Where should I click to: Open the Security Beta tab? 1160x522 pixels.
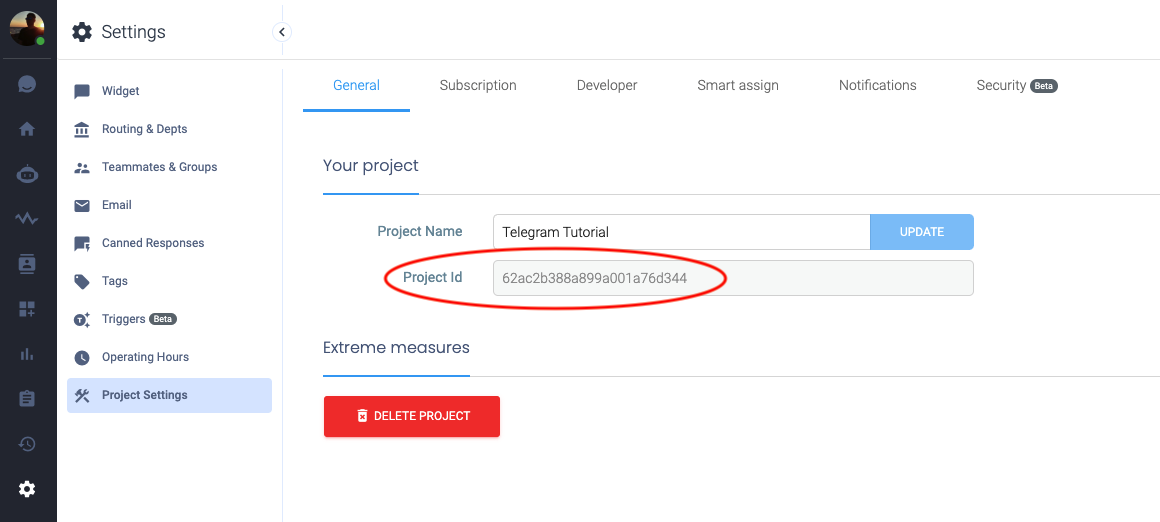pyautogui.click(x=1016, y=86)
